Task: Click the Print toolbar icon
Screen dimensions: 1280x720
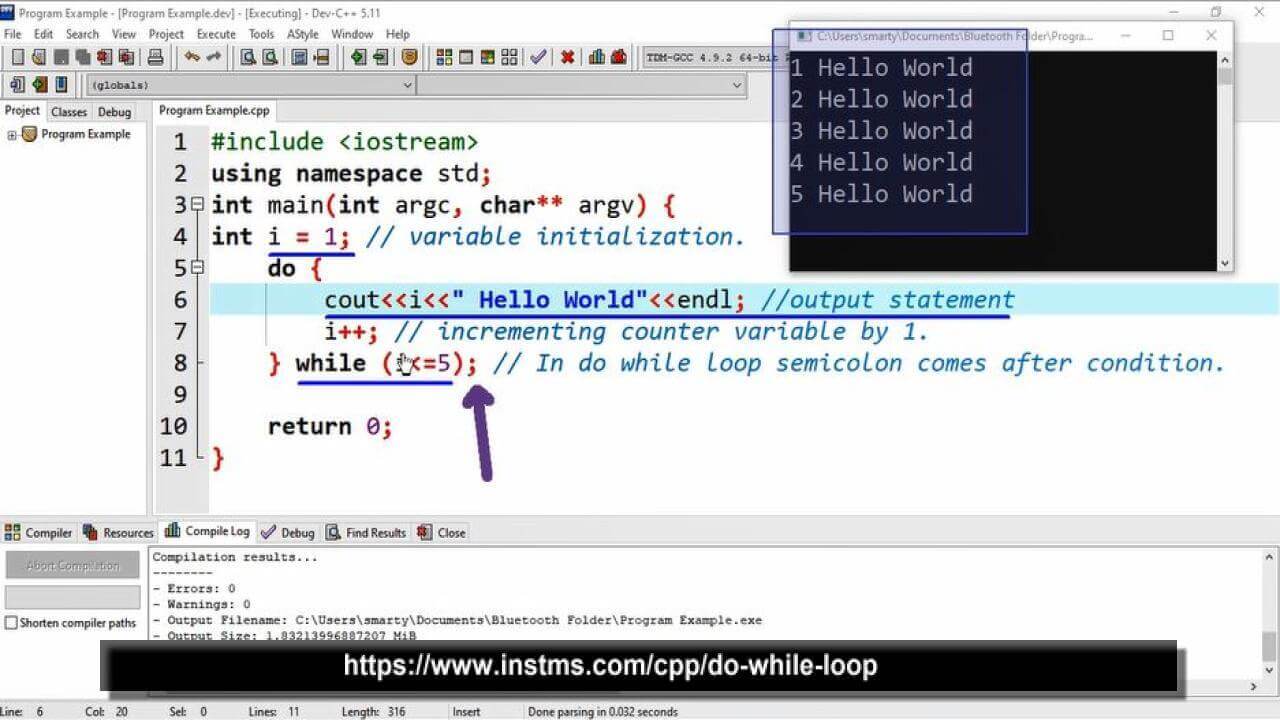Action: (x=155, y=57)
